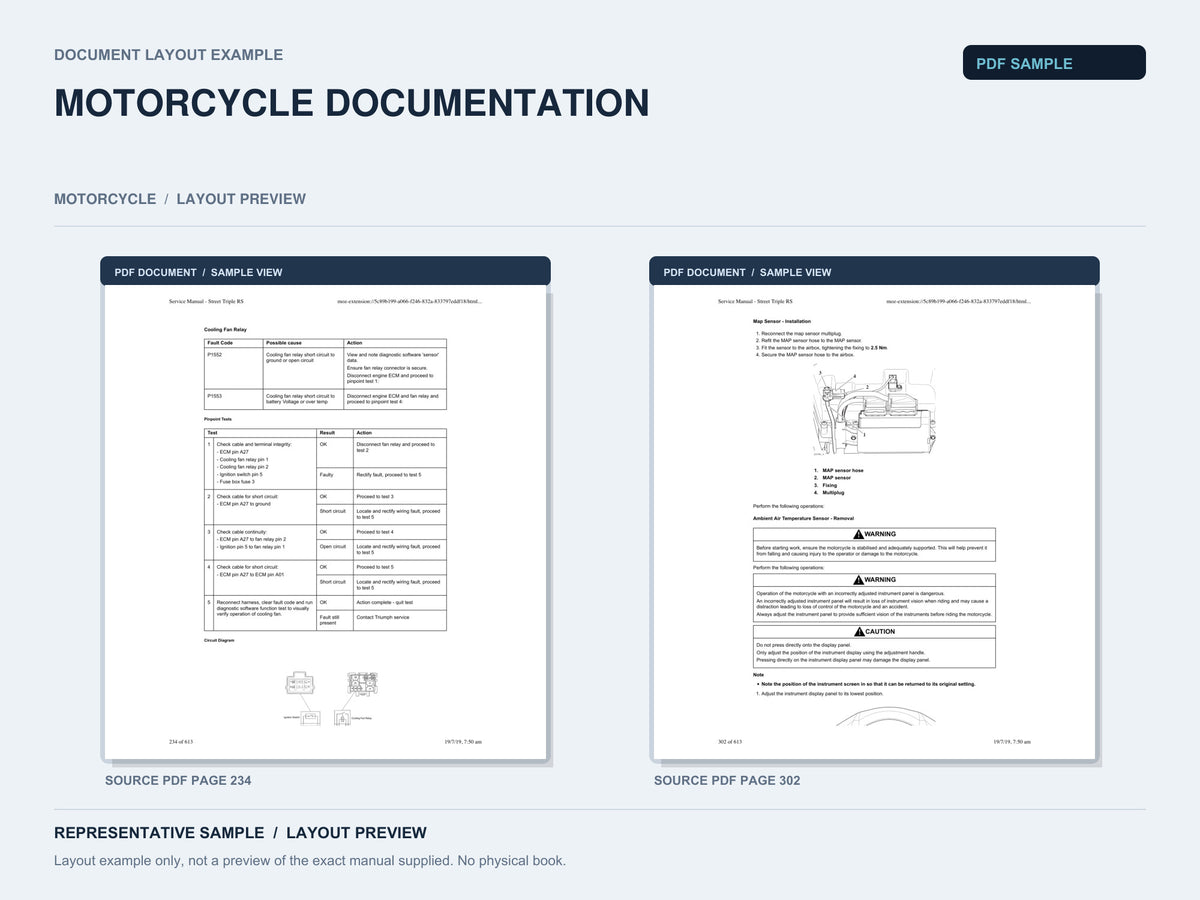The height and width of the screenshot is (900, 1200).
Task: Click the "Fixing" legend entry
Action: (x=825, y=486)
